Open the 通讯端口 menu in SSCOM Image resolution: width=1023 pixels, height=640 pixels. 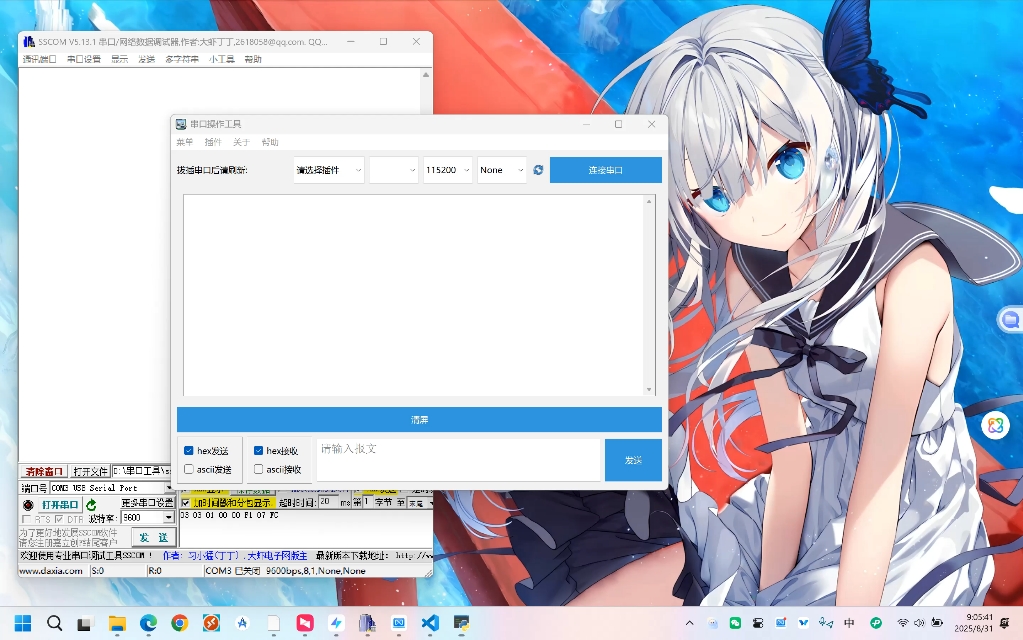tap(39, 59)
